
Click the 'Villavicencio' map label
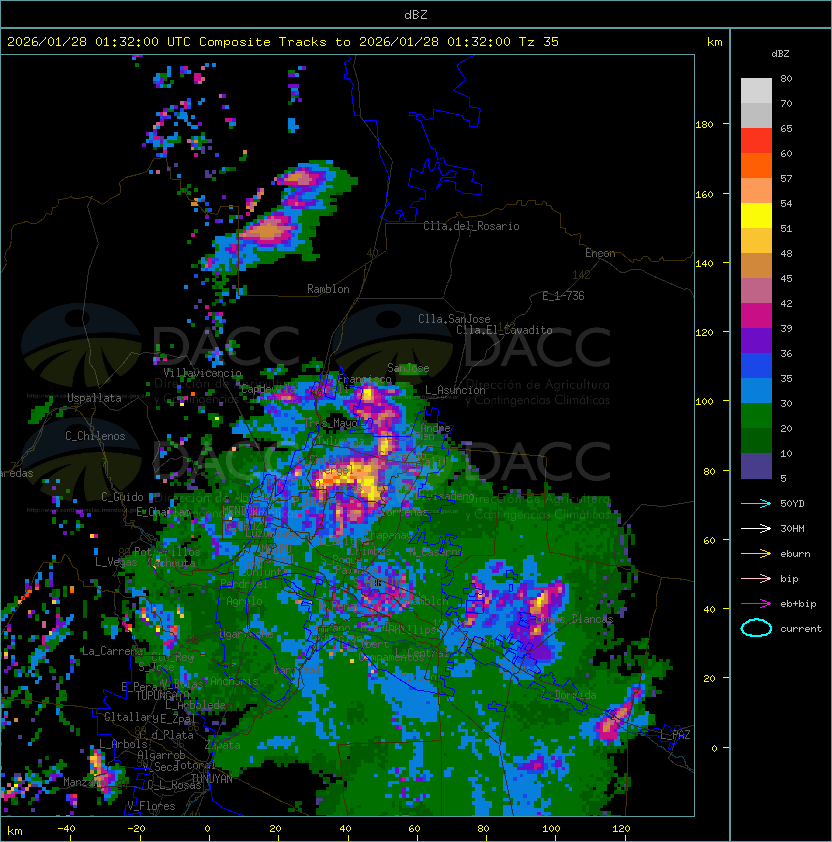(202, 373)
